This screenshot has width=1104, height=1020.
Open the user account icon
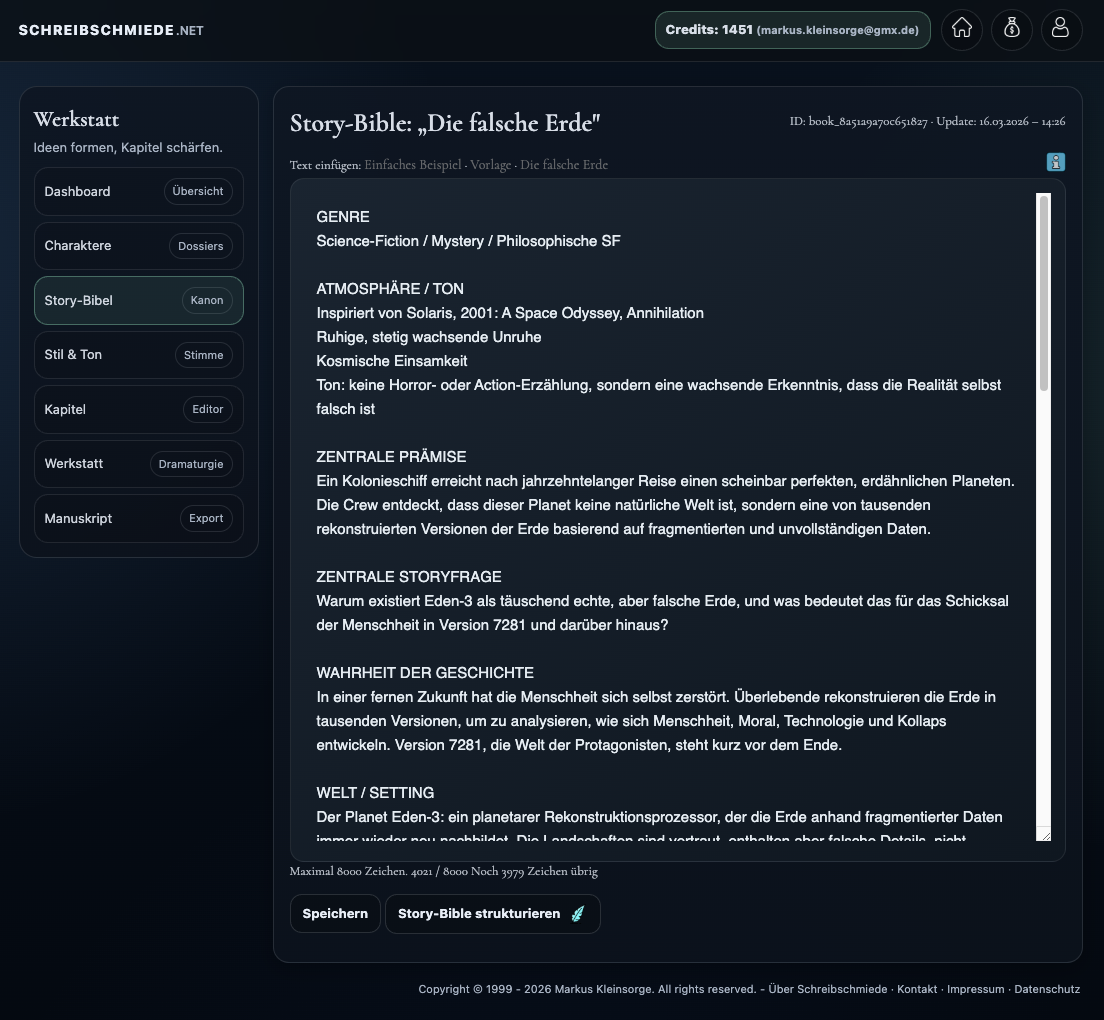[1061, 30]
